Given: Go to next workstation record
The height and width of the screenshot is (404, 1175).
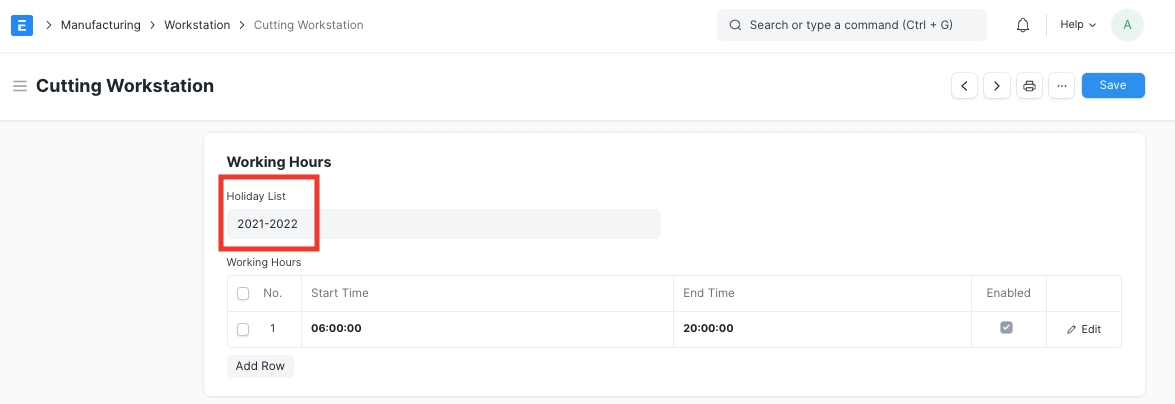Looking at the screenshot, I should coord(997,86).
